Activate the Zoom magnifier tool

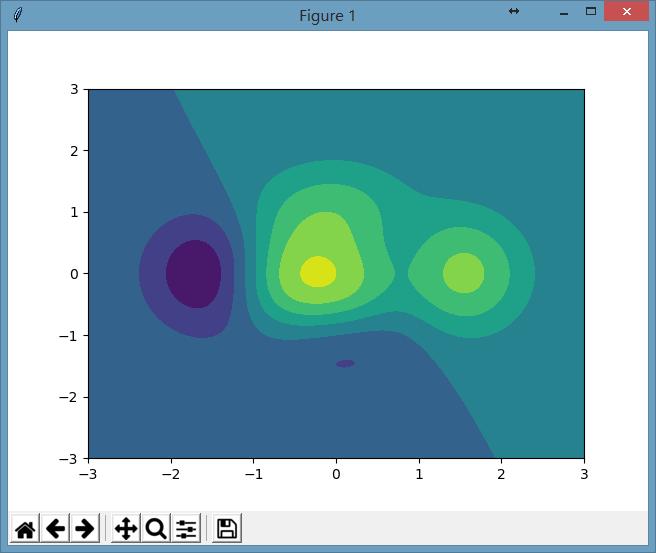tap(156, 528)
